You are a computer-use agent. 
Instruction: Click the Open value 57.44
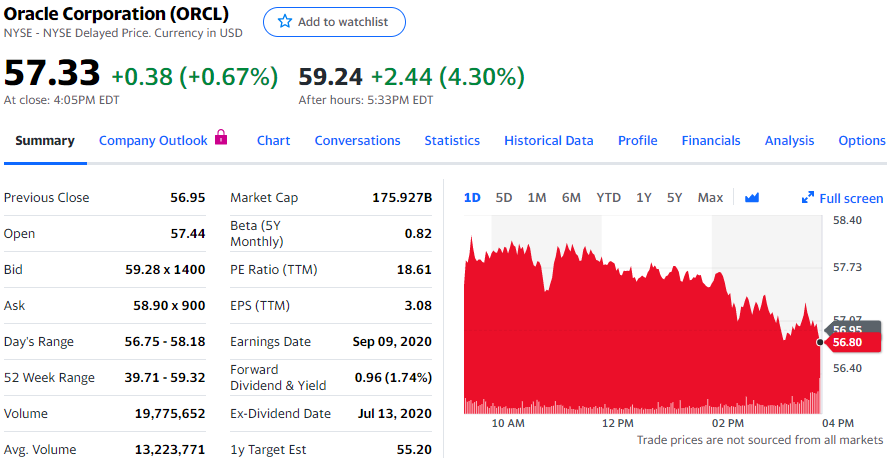[x=188, y=234]
